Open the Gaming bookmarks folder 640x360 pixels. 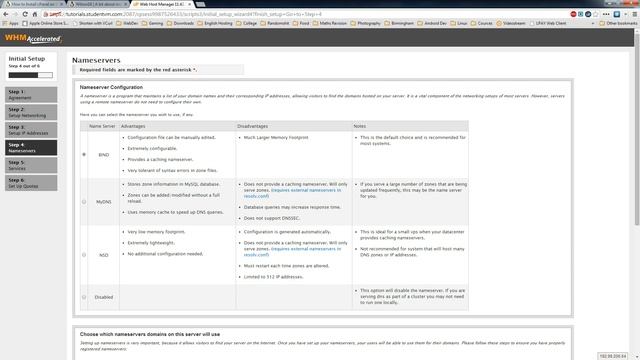coord(153,24)
